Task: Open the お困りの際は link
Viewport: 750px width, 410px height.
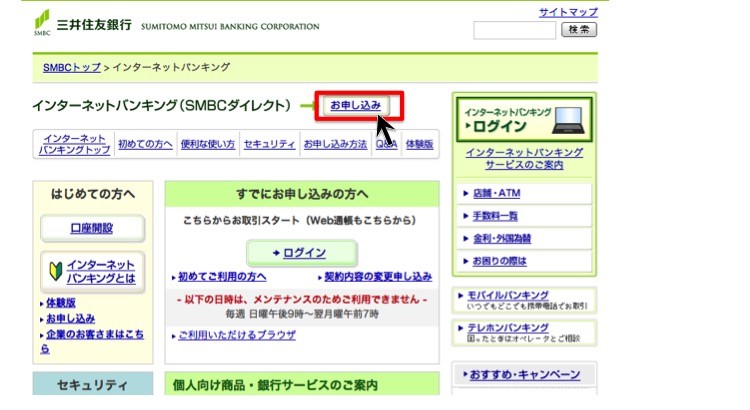Action: coord(499,261)
